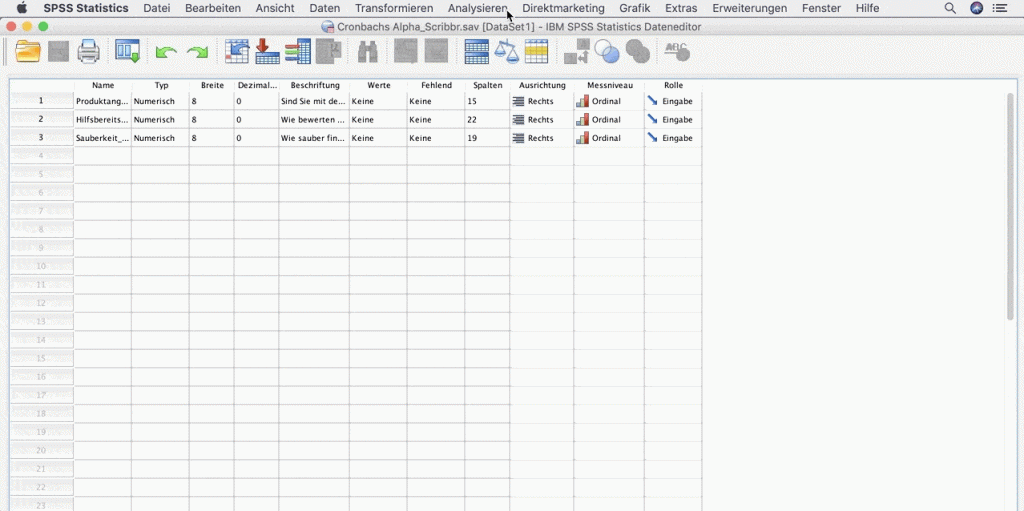Open data file with folder icon

click(28, 52)
